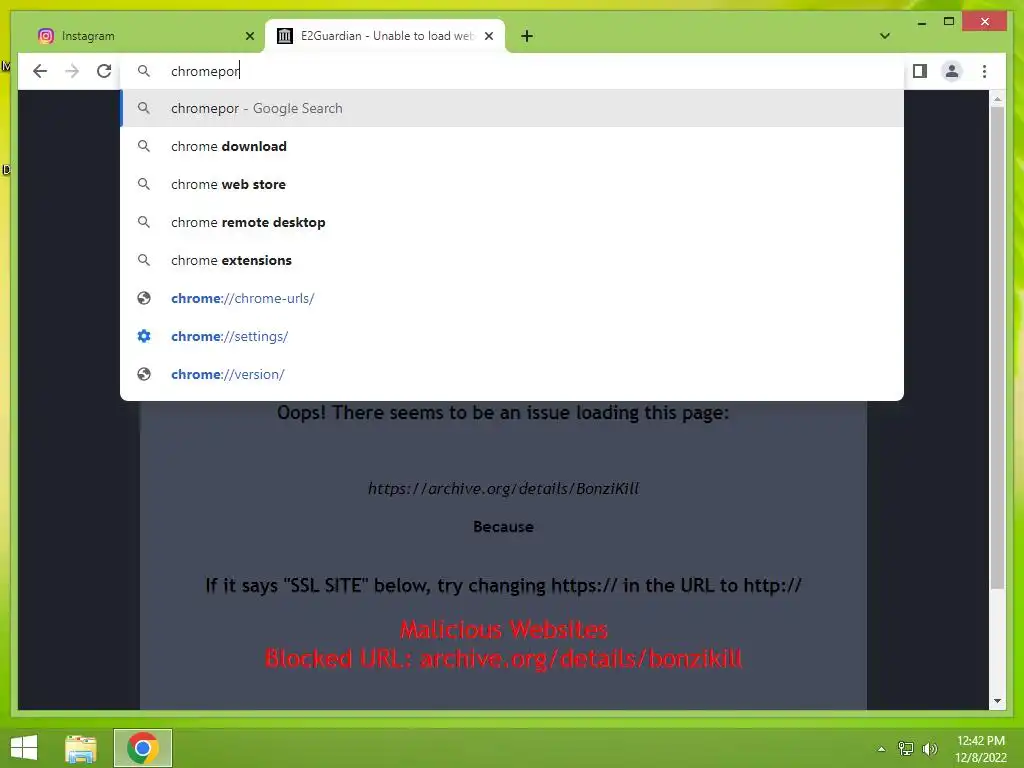Go back using the browser back arrow
Screen dimensions: 1024x768
(x=40, y=71)
